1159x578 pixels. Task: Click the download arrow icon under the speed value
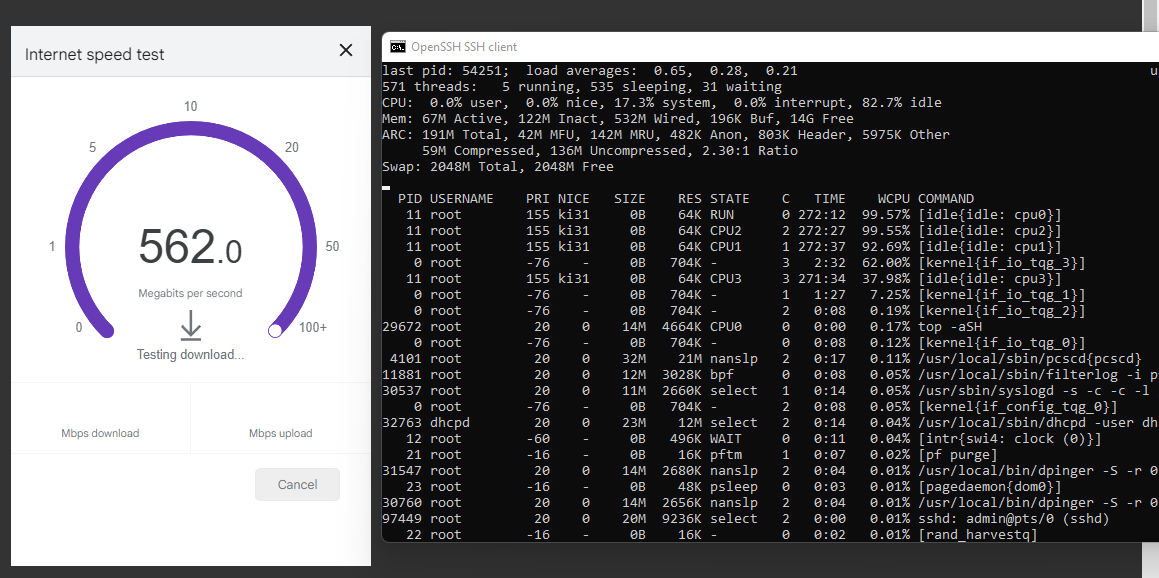(x=191, y=326)
